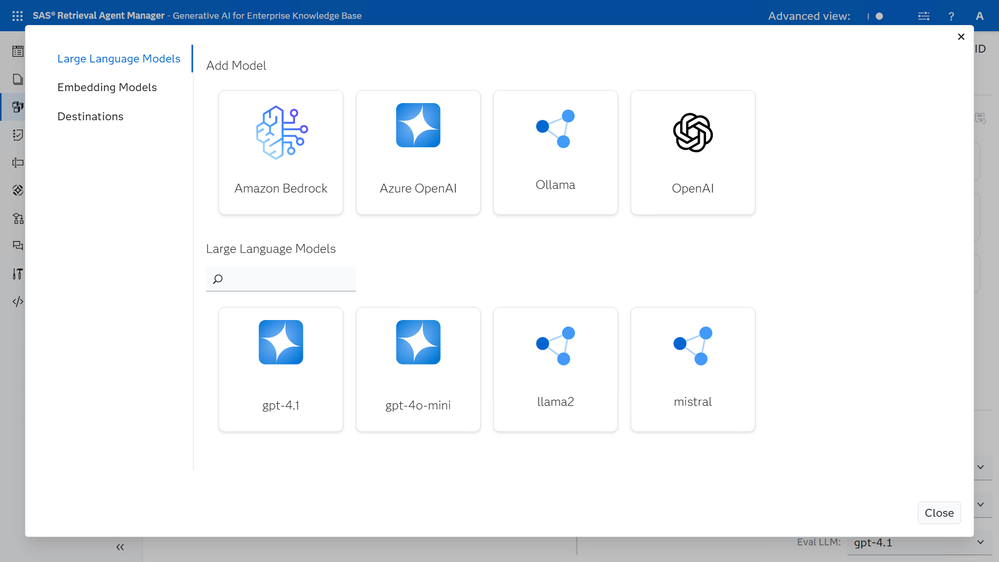Viewport: 999px width, 562px height.
Task: Open the applications grid menu
Action: coord(18,16)
